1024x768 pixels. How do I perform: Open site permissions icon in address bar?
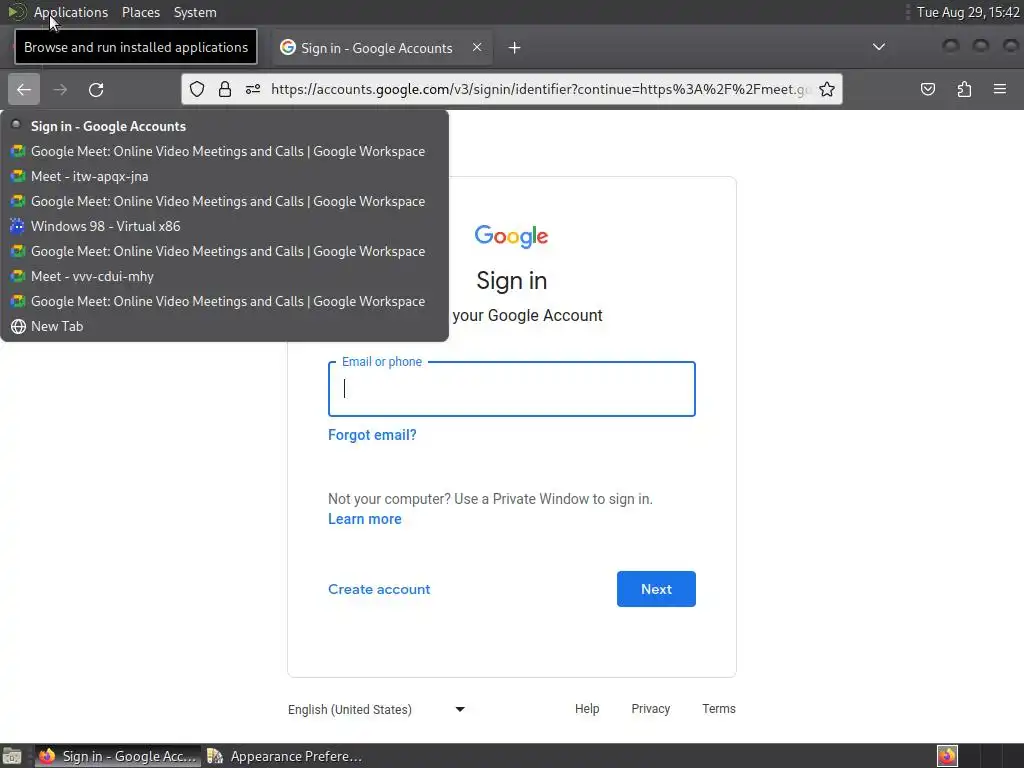(x=253, y=89)
